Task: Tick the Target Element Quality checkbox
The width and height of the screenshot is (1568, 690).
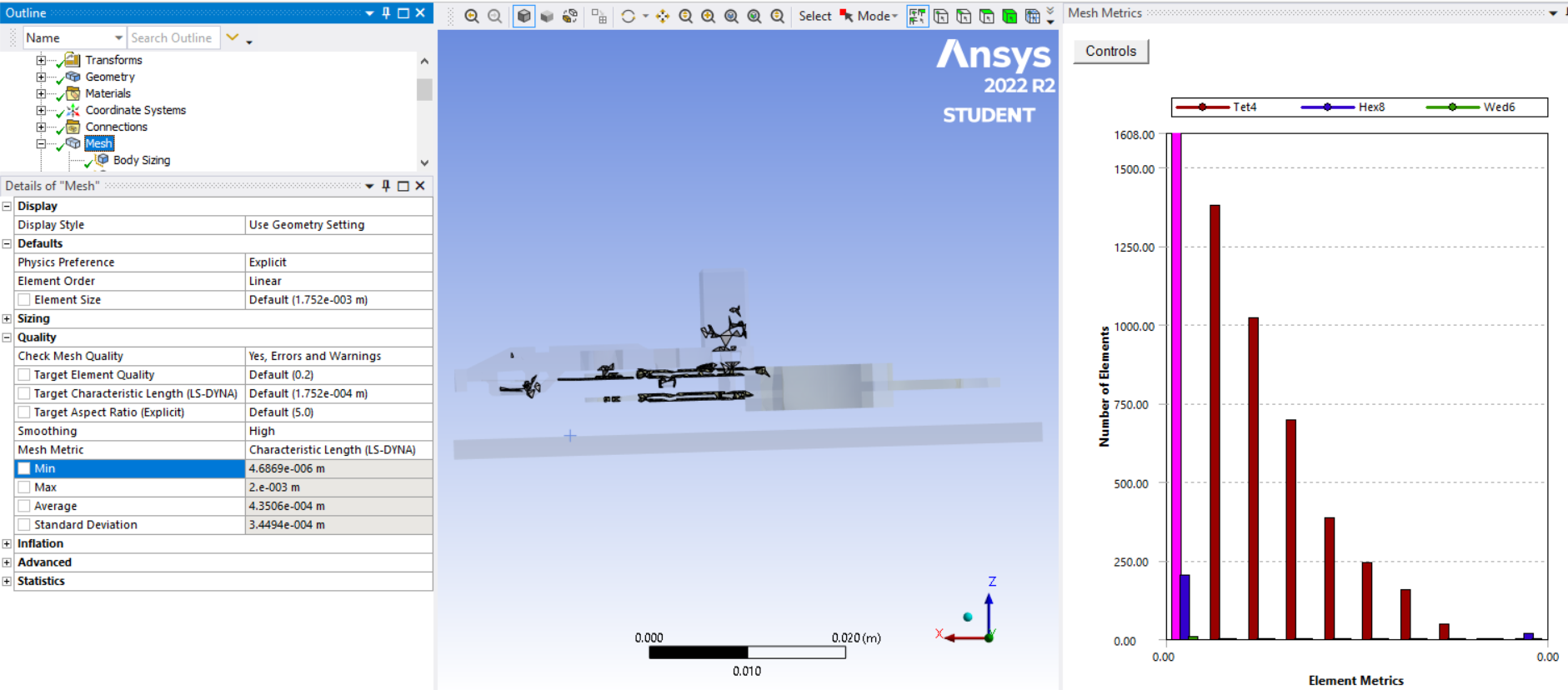Action: (24, 375)
